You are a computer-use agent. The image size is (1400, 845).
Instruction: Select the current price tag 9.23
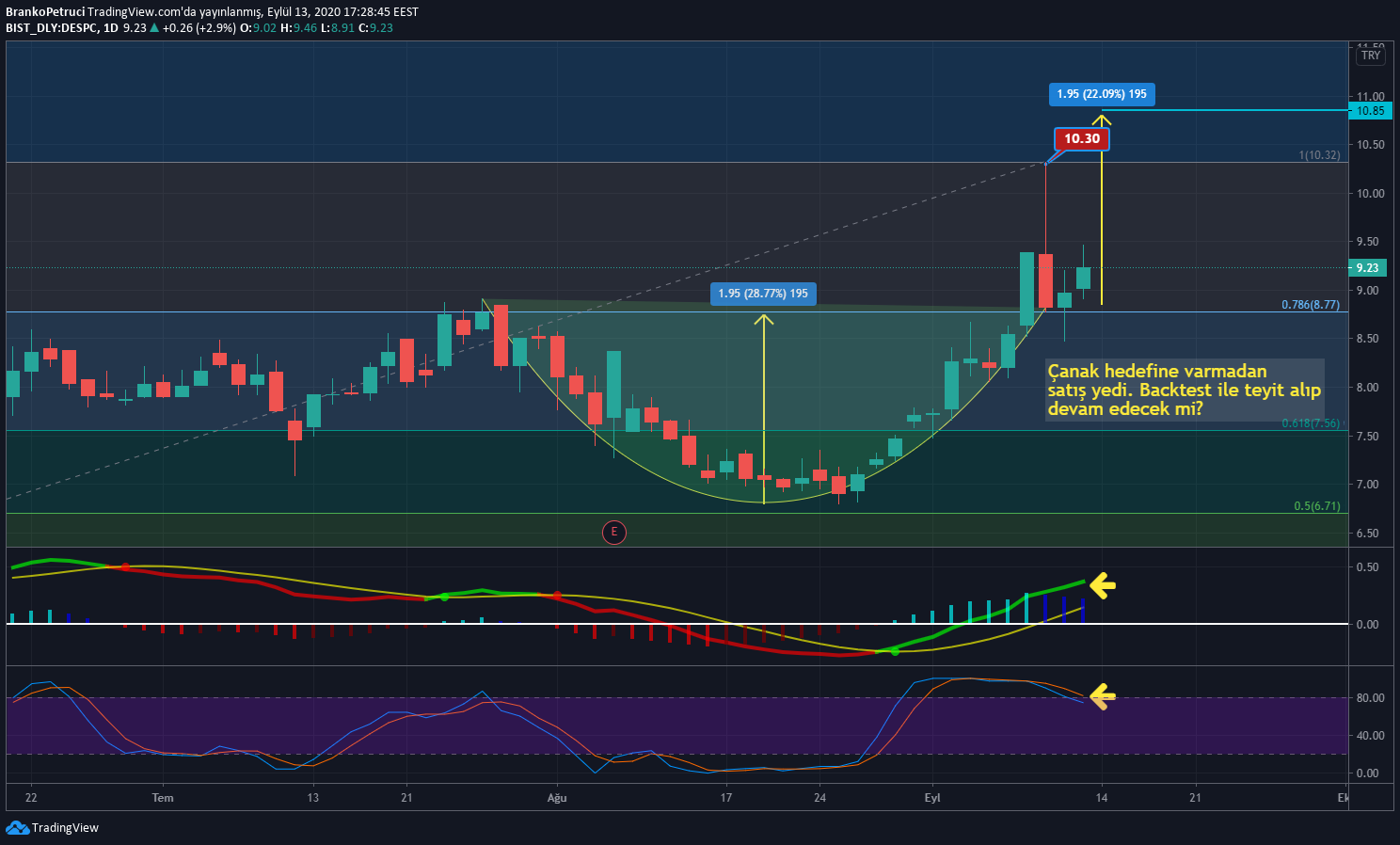click(1367, 268)
